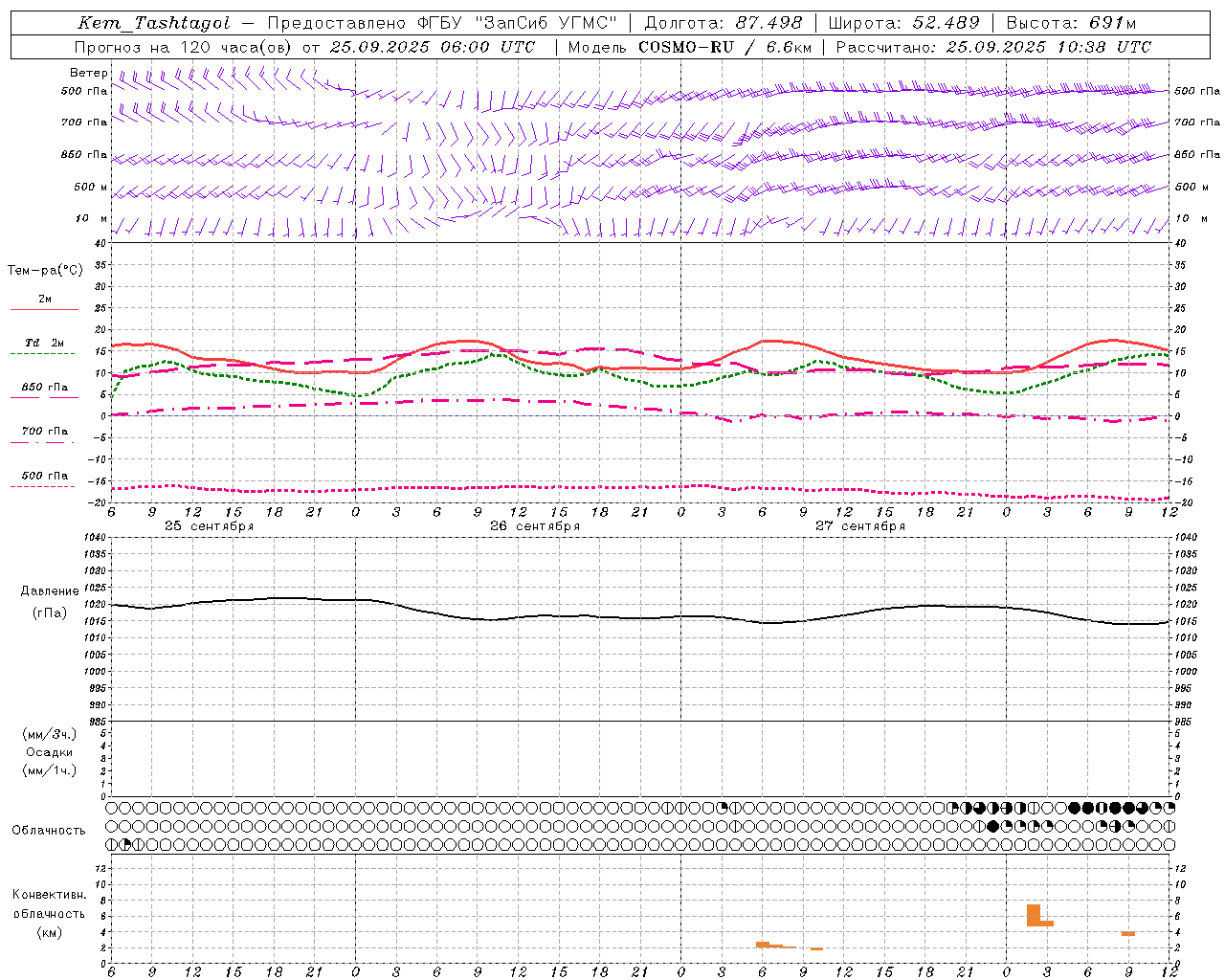Click the Осадки precipitation label

click(50, 752)
